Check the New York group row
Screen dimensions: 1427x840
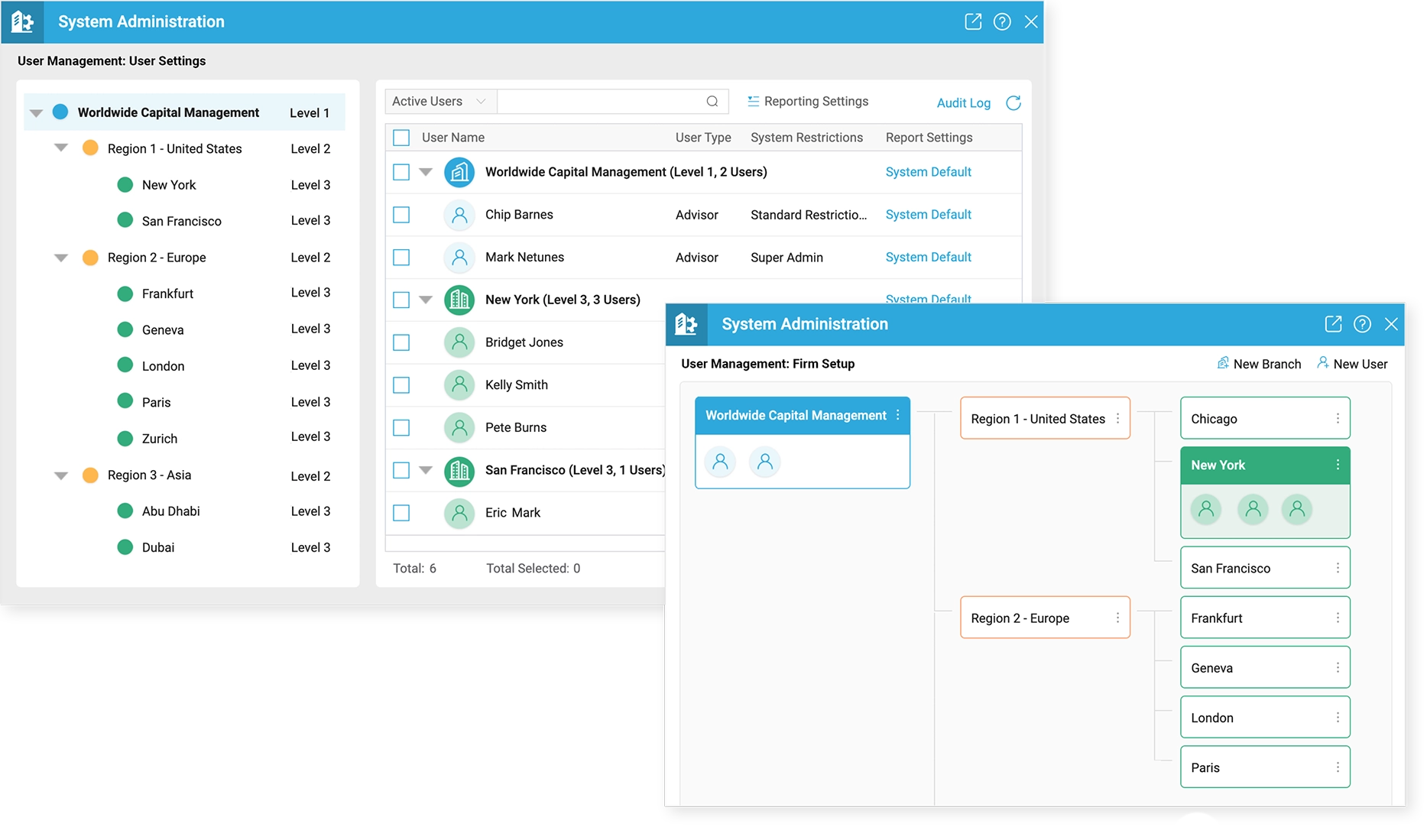pos(401,300)
